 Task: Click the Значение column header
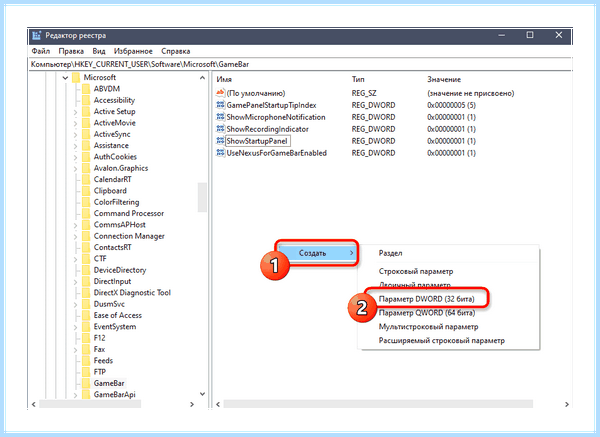[444, 79]
